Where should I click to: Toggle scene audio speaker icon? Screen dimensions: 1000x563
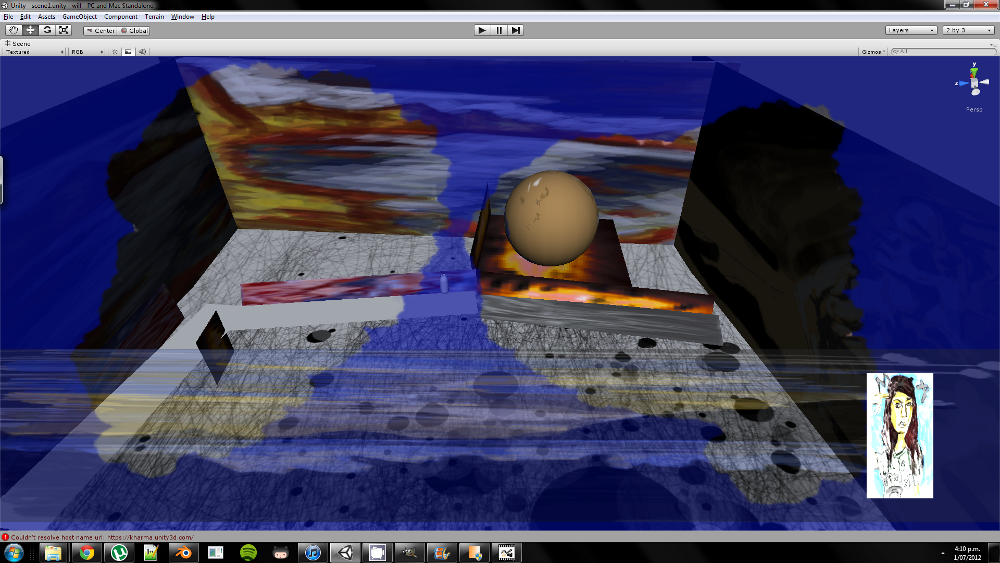(142, 51)
